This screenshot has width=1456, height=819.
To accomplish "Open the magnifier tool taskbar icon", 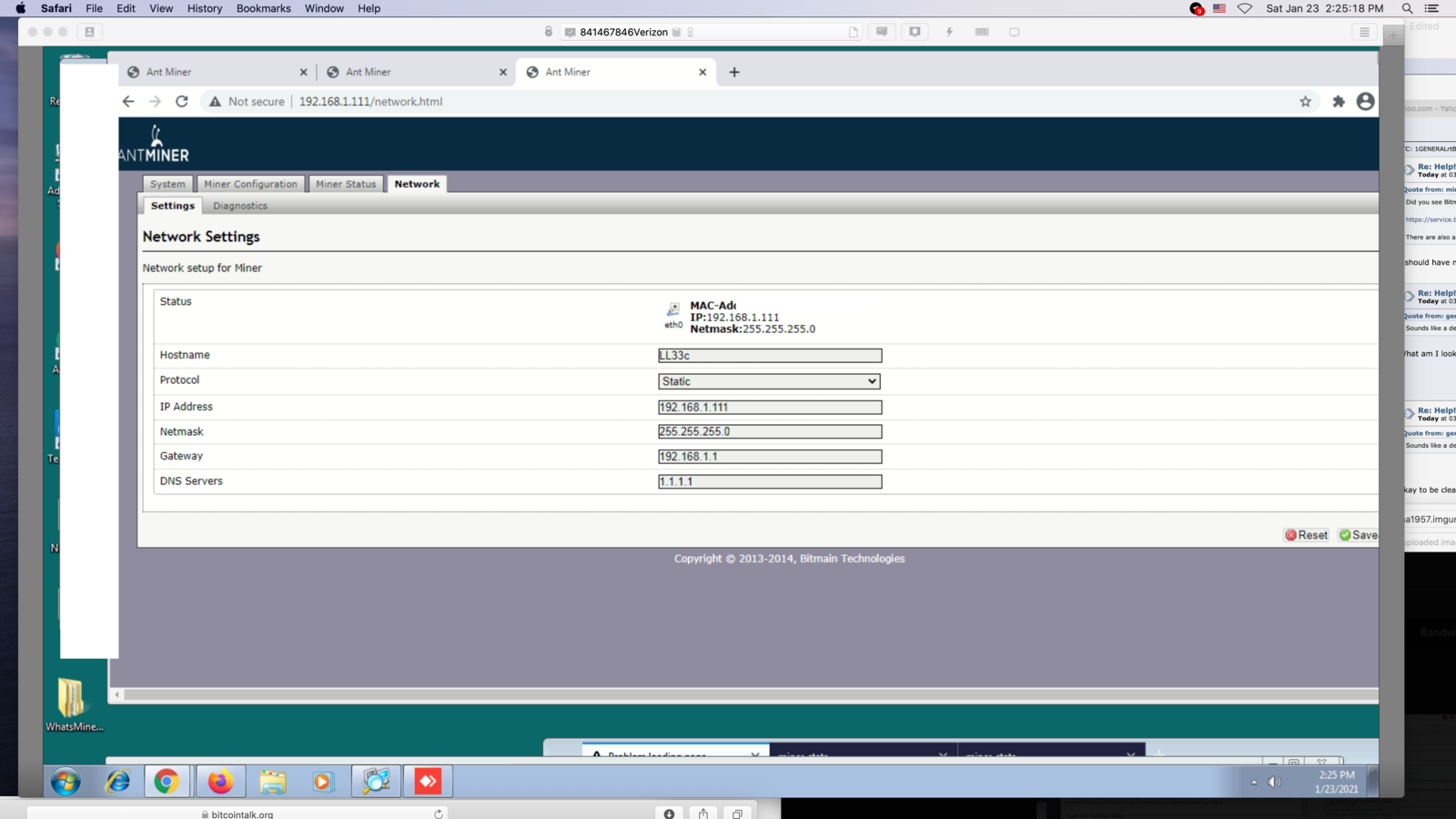I will (376, 782).
